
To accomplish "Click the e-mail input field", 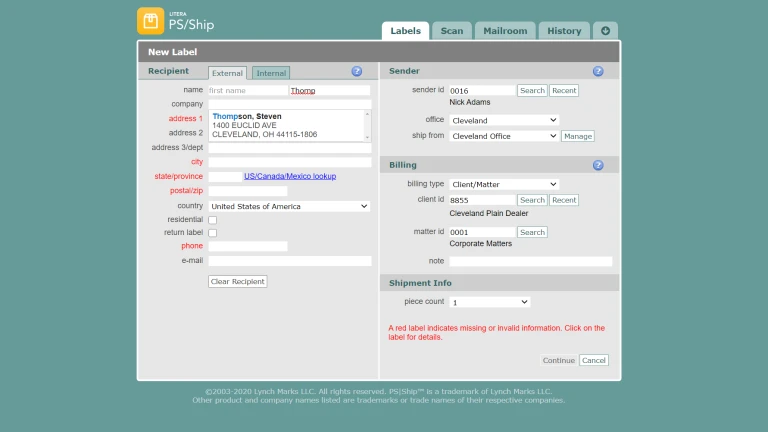I will pyautogui.click(x=289, y=261).
